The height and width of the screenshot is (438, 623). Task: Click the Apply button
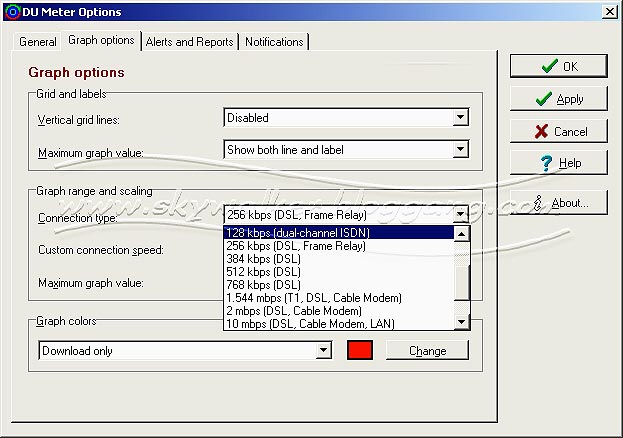[x=559, y=99]
